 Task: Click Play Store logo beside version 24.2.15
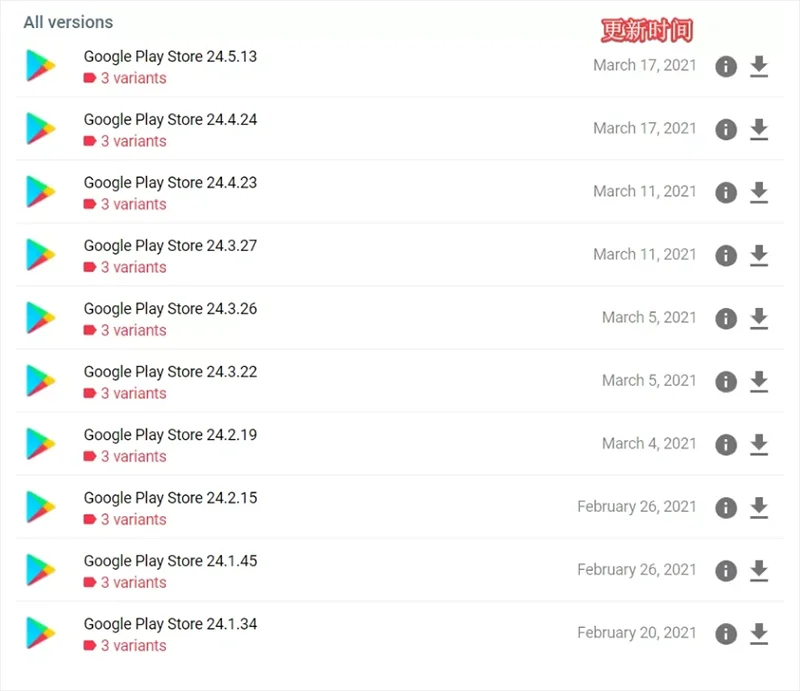(40, 507)
